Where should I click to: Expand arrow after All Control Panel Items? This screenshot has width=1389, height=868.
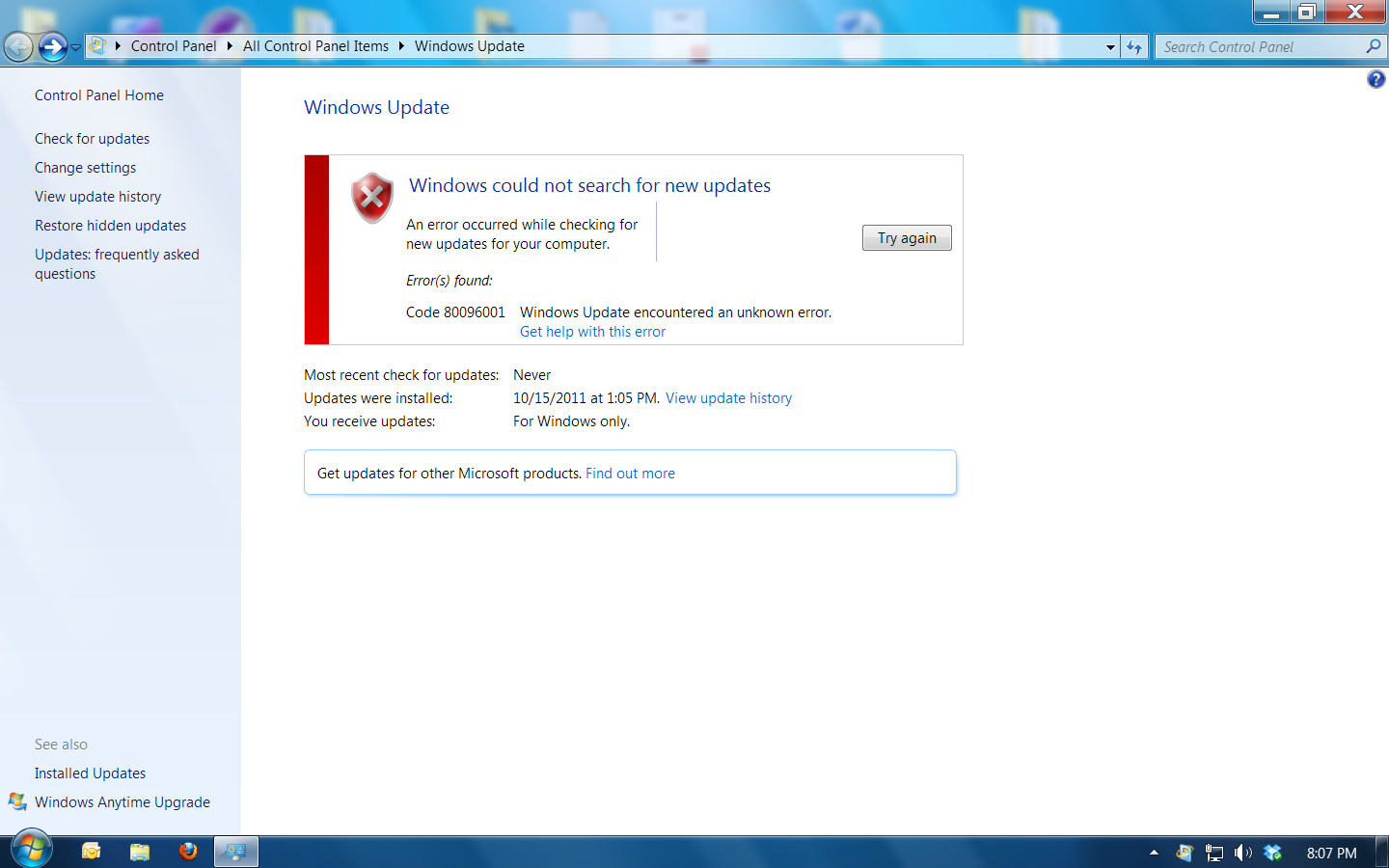point(401,45)
